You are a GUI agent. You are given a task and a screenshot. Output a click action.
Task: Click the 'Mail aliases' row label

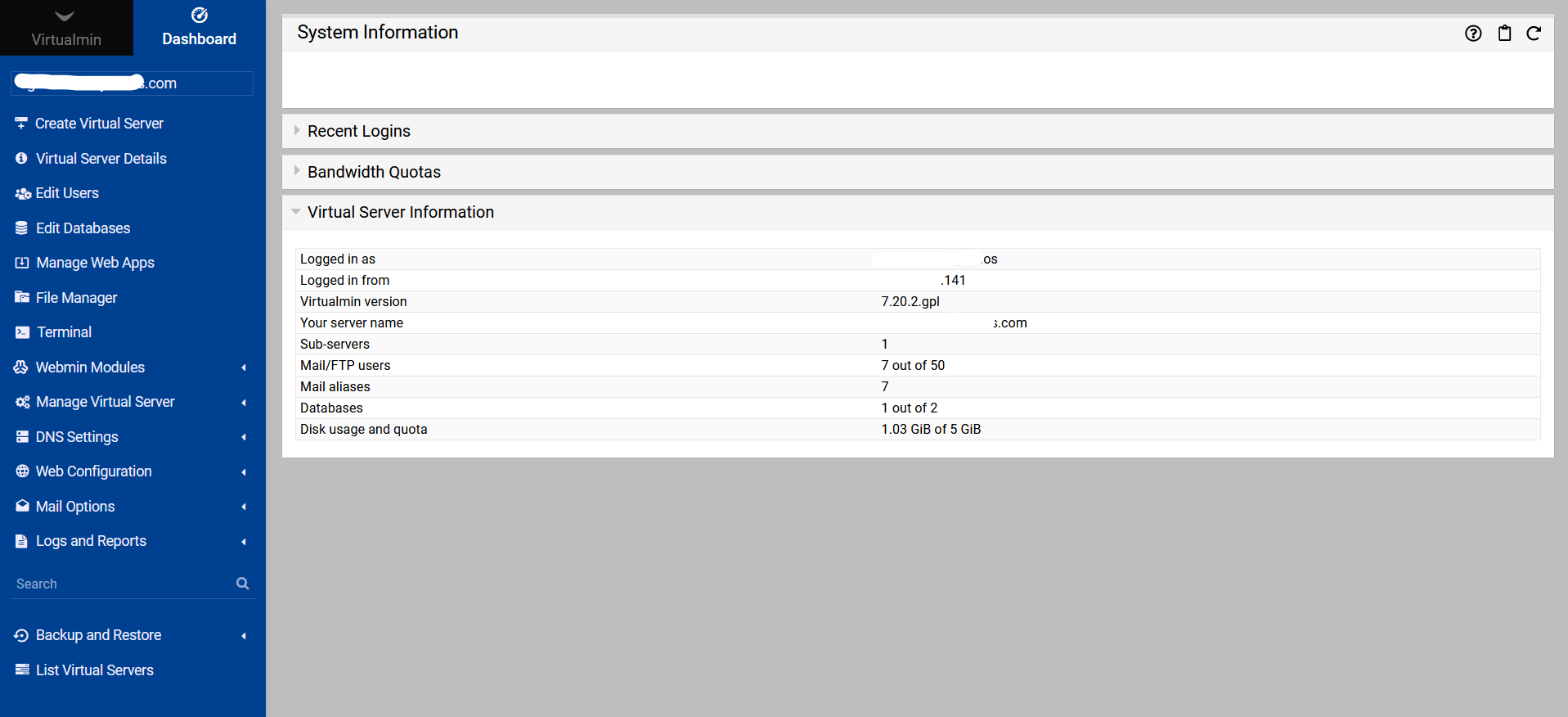[x=335, y=387]
